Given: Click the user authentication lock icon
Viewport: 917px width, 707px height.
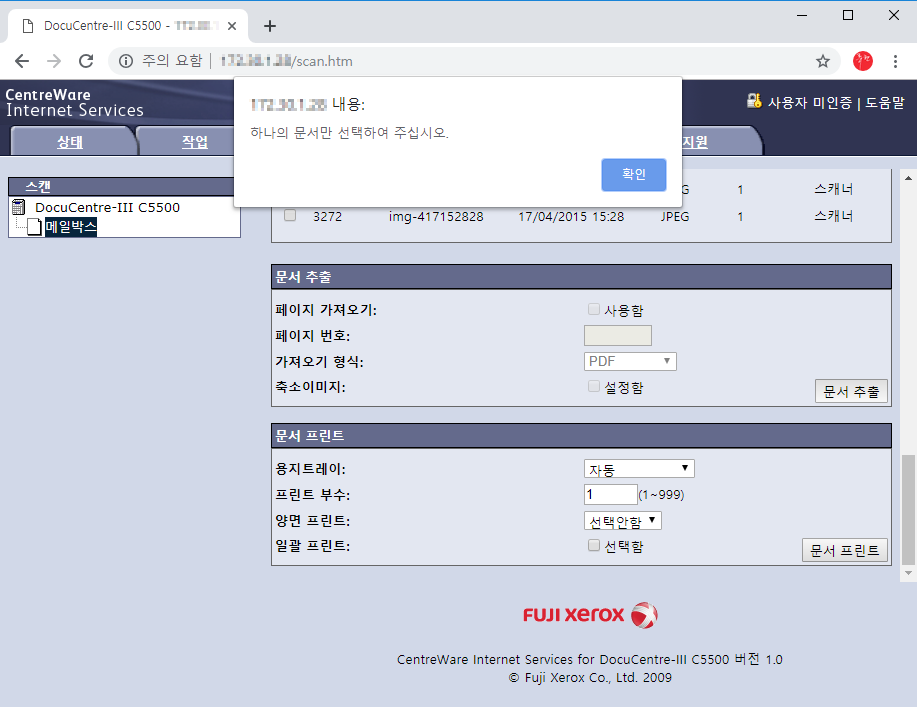Looking at the screenshot, I should click(754, 101).
